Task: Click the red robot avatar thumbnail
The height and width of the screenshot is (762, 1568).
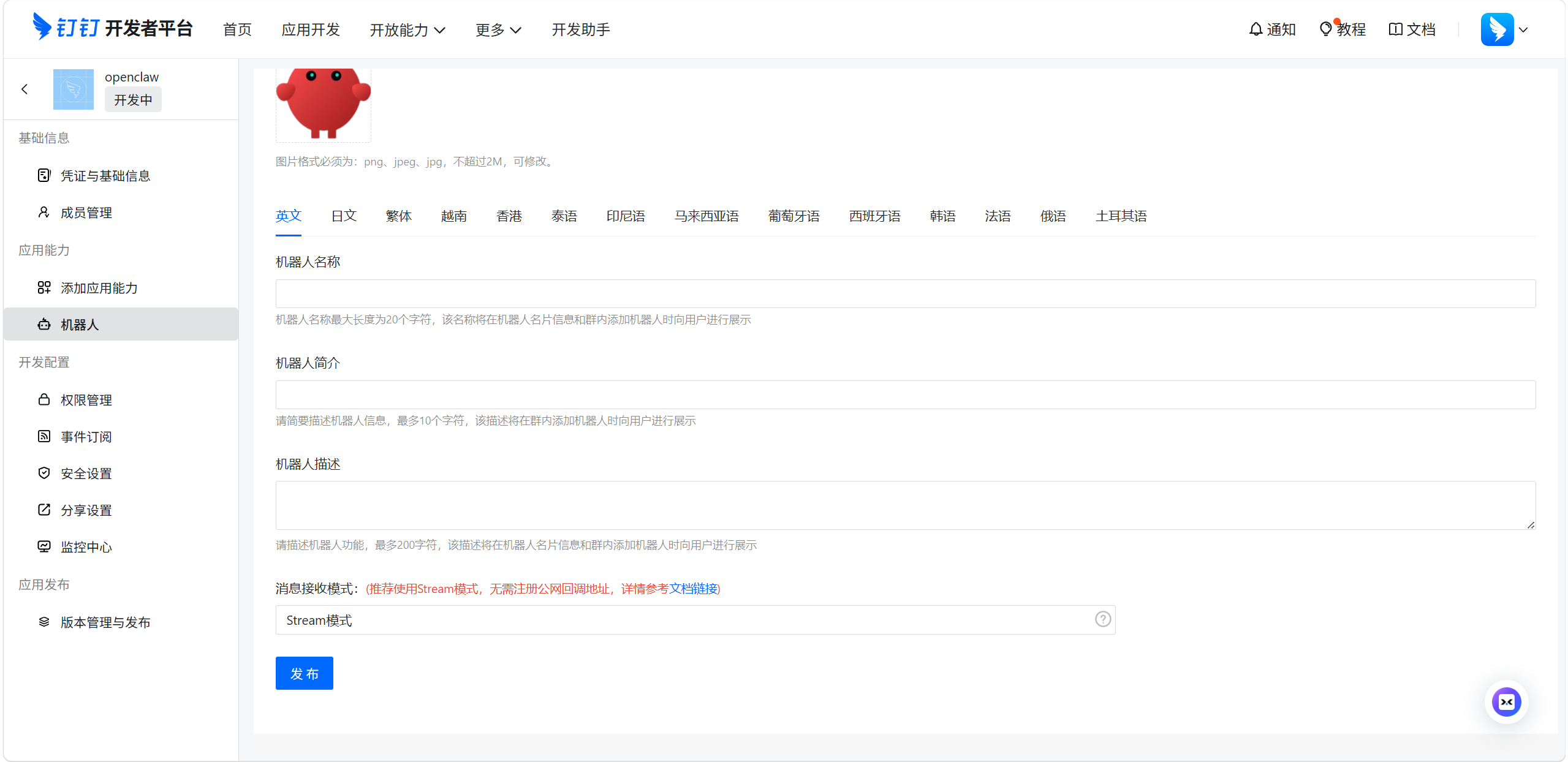Action: (x=323, y=103)
